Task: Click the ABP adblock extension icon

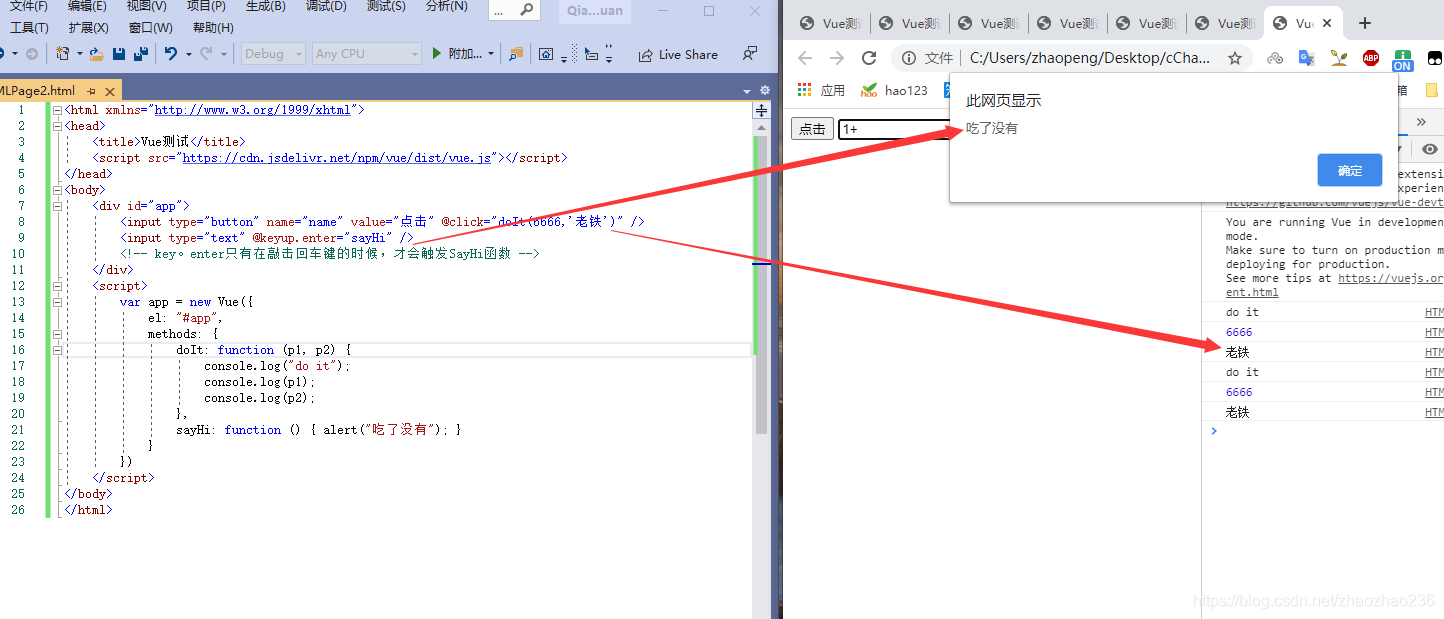Action: click(1371, 58)
